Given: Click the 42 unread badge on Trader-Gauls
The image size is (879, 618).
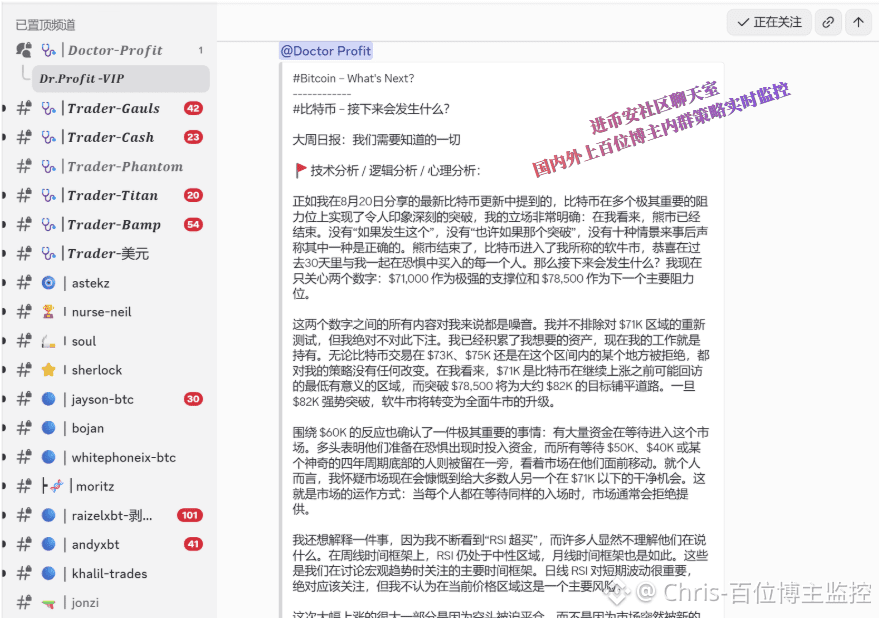Looking at the screenshot, I should (193, 108).
